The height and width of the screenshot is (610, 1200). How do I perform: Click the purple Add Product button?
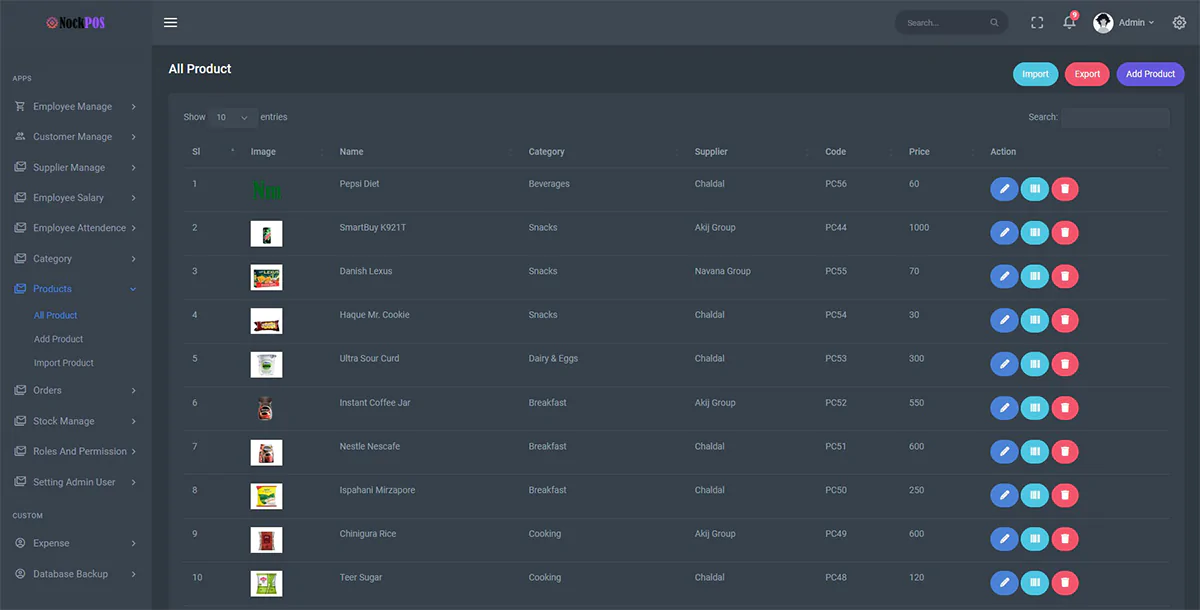click(x=1150, y=74)
